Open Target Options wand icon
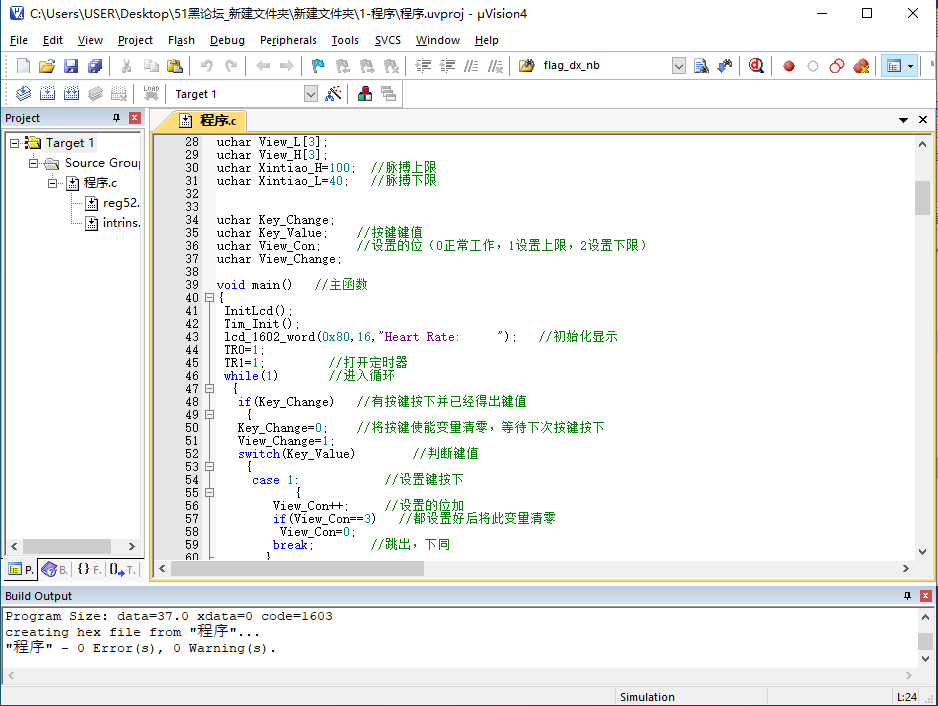 (333, 93)
